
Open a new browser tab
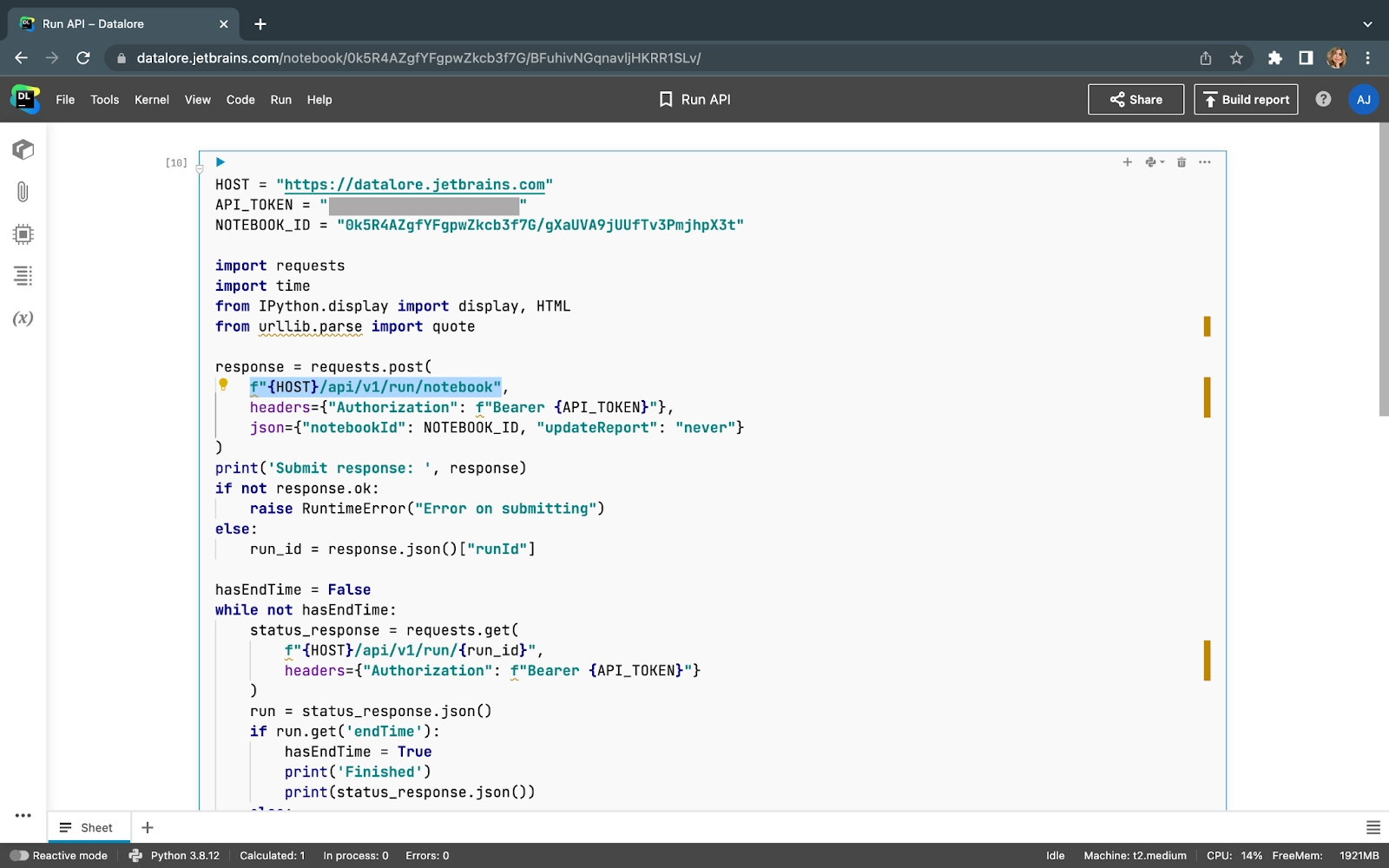(x=260, y=24)
